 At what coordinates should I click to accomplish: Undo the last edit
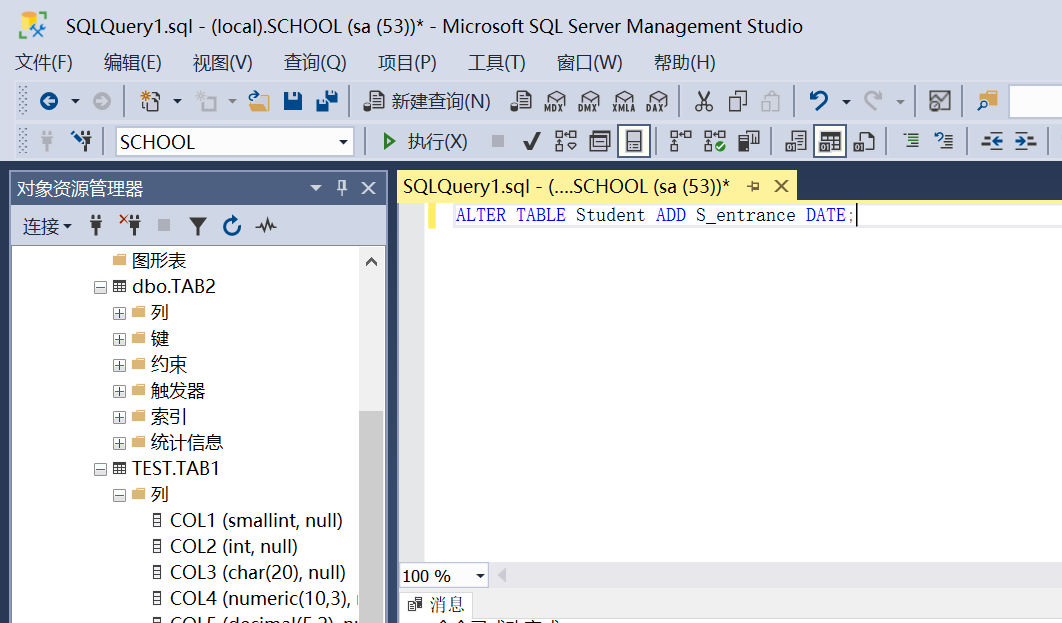pos(819,102)
